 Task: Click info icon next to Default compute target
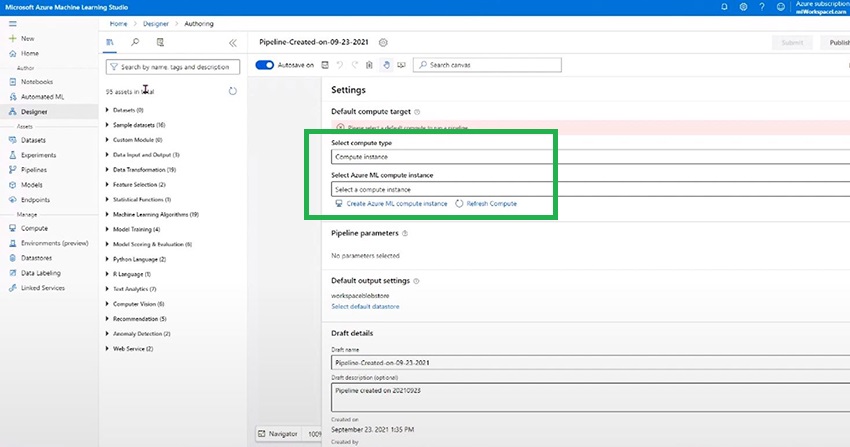point(417,112)
